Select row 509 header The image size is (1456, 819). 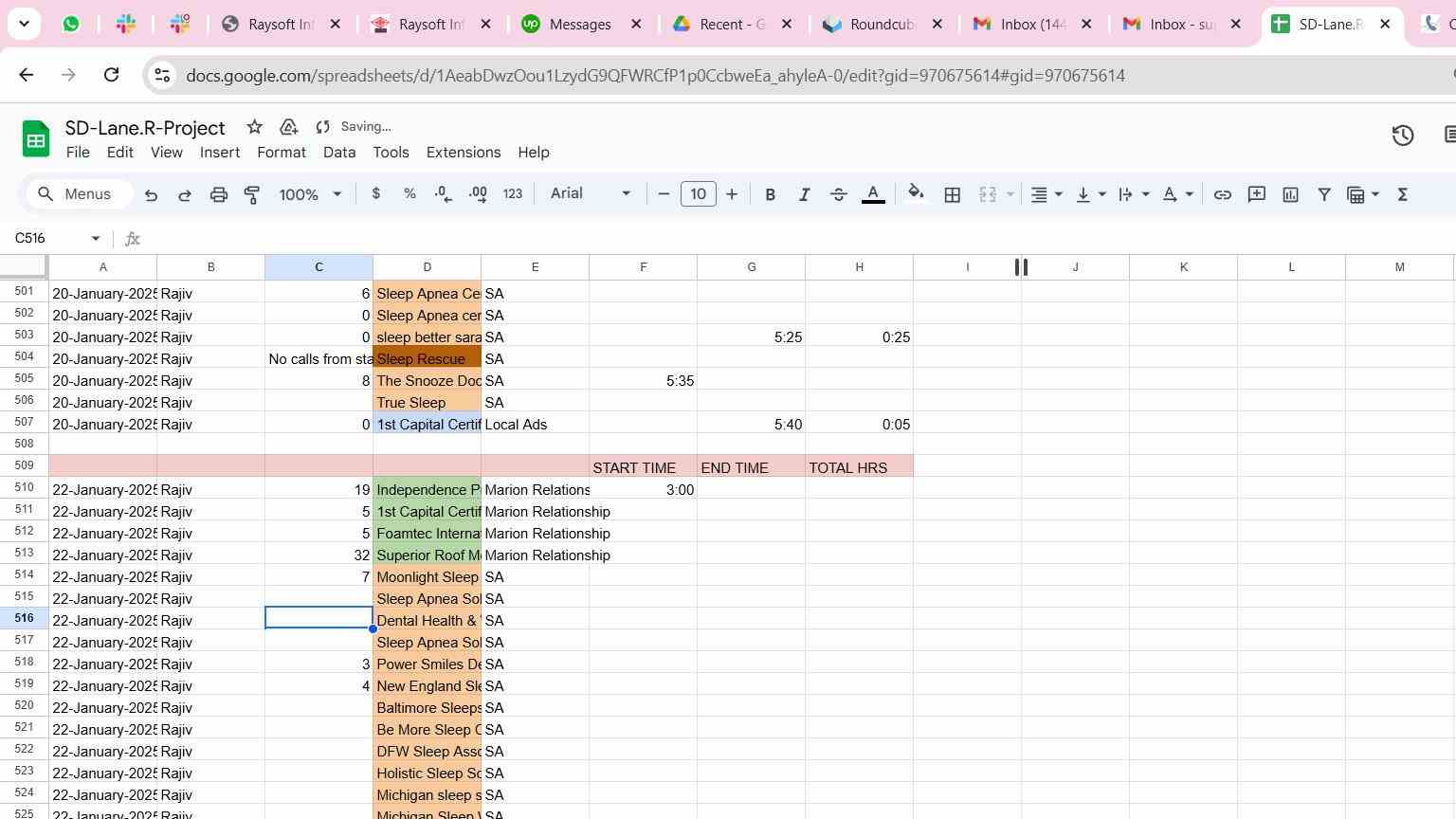[x=24, y=465]
